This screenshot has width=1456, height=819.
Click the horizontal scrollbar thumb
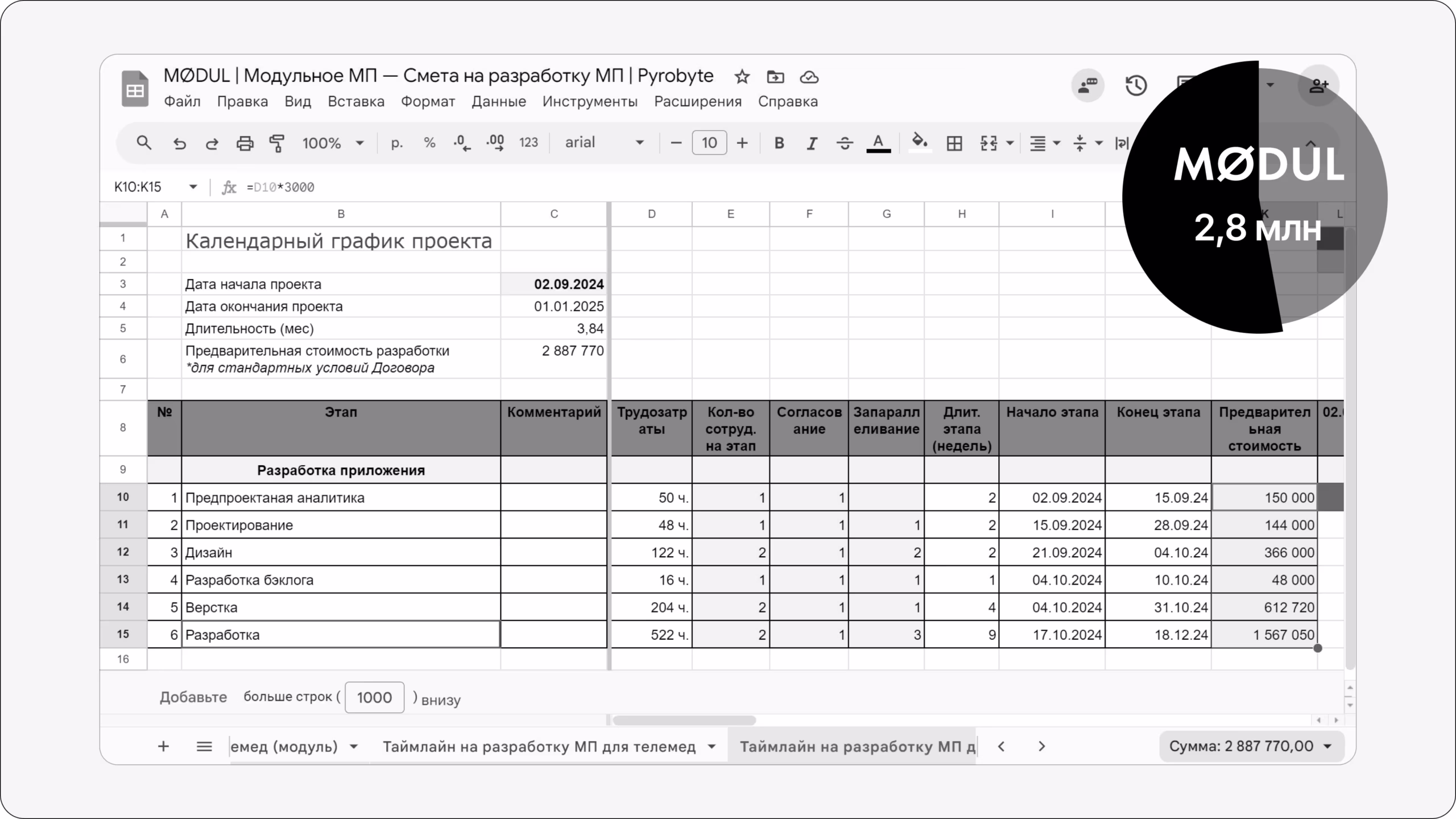[684, 720]
